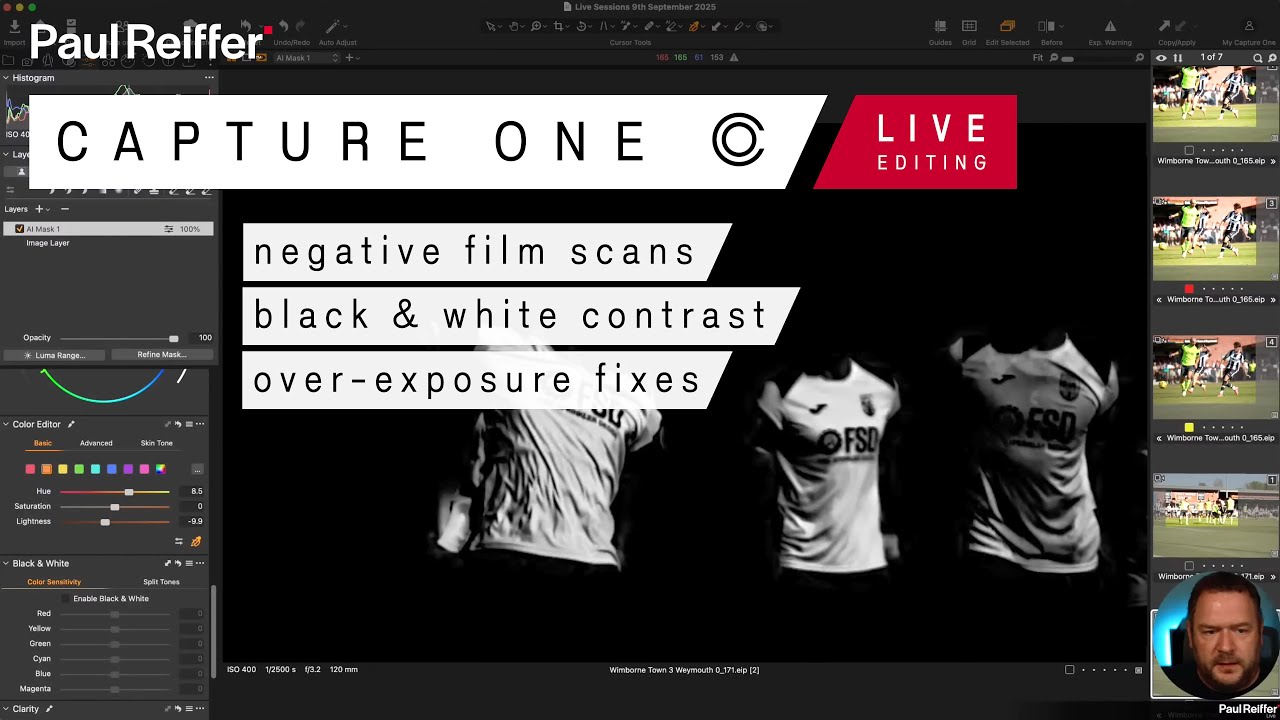Click the Copy adjustments arrow icon
This screenshot has width=1280, height=720.
[1164, 26]
